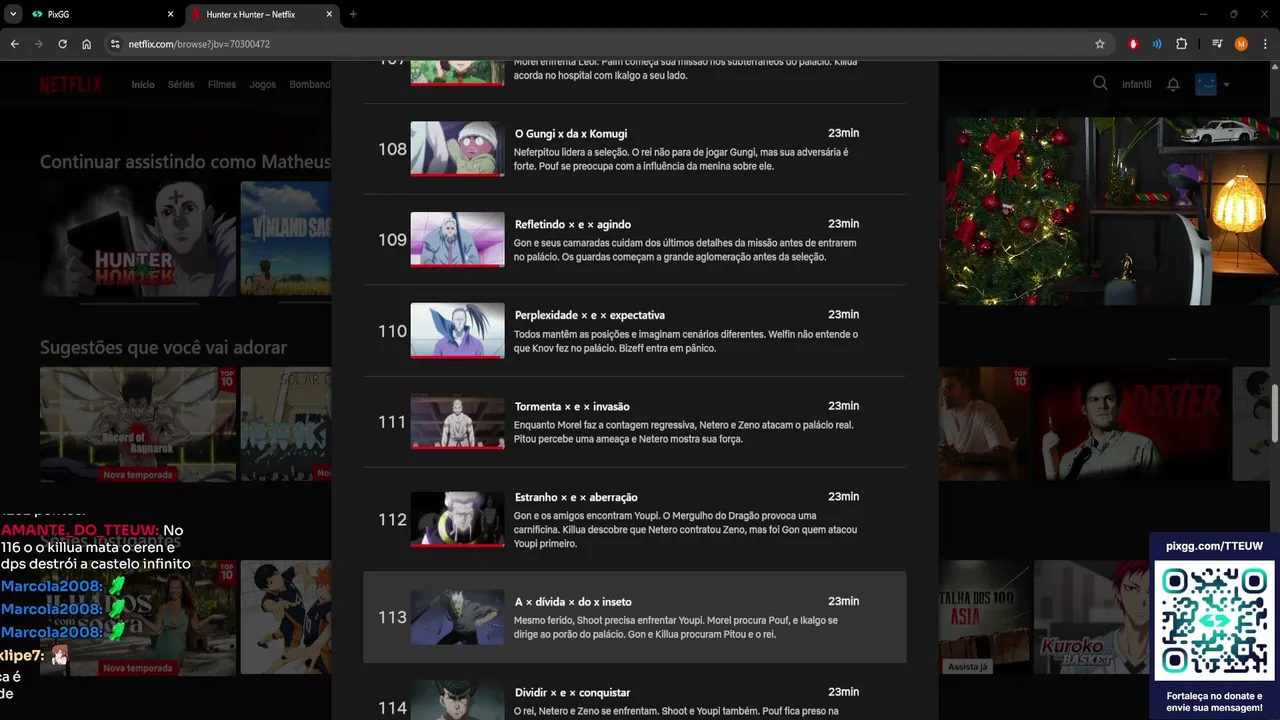This screenshot has width=1280, height=720.
Task: Open the media control toolbar icon
Action: pos(1217,44)
